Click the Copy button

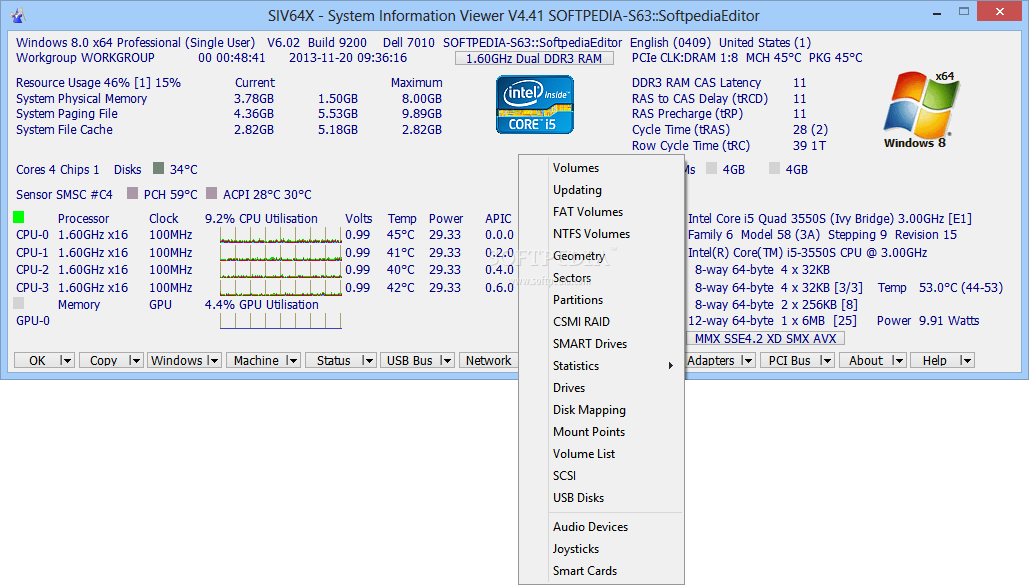pyautogui.click(x=104, y=360)
